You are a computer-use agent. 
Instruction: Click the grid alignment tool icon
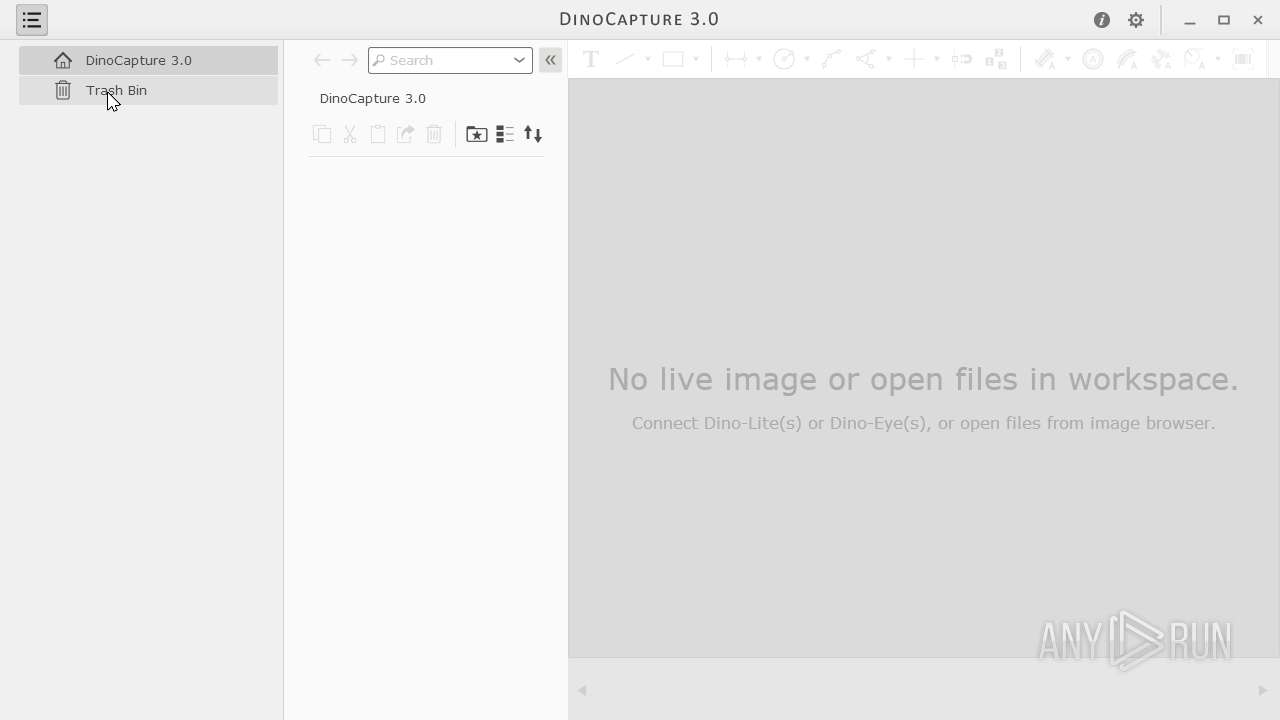(996, 59)
